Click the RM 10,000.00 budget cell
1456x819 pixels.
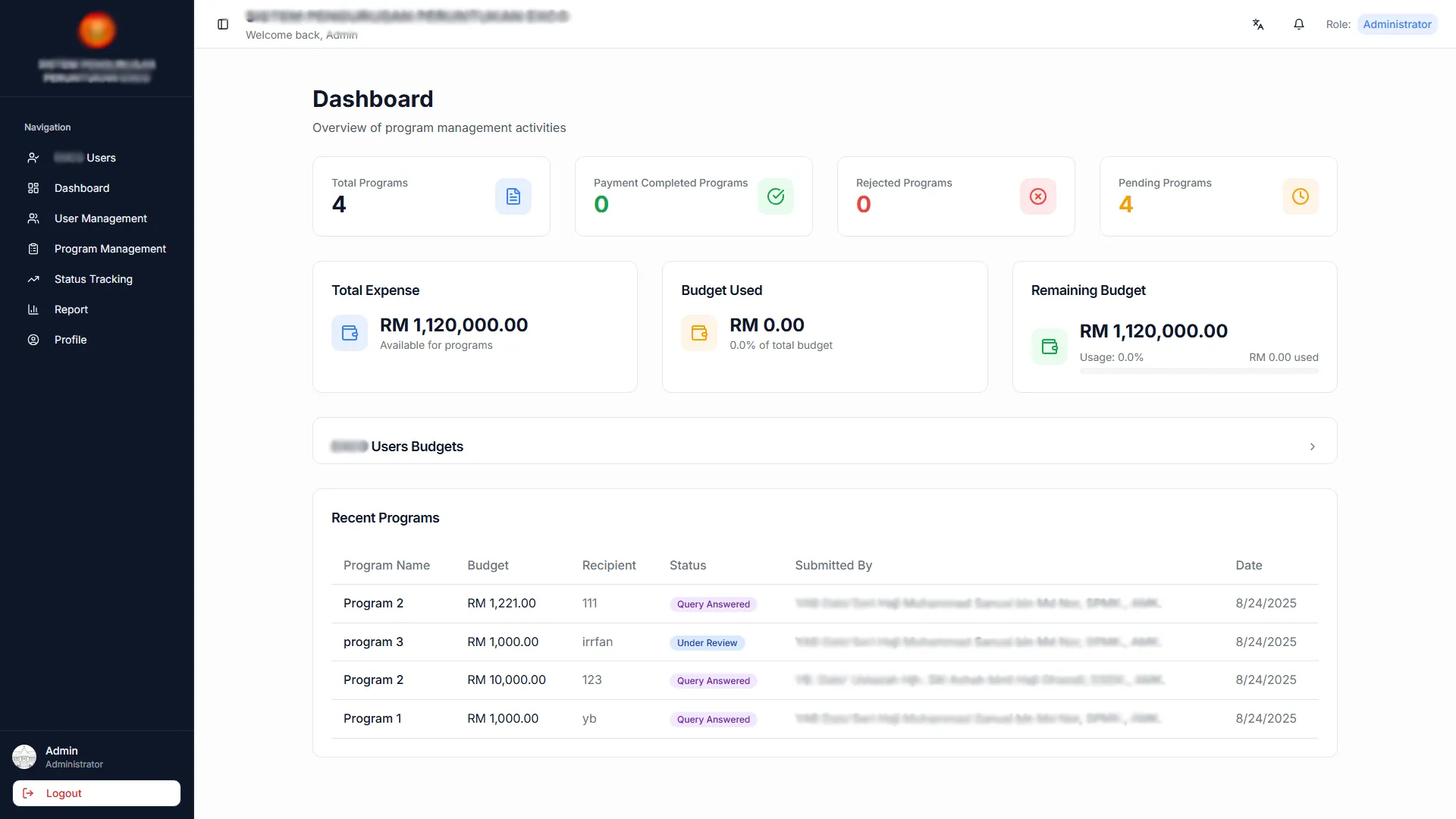(x=507, y=679)
